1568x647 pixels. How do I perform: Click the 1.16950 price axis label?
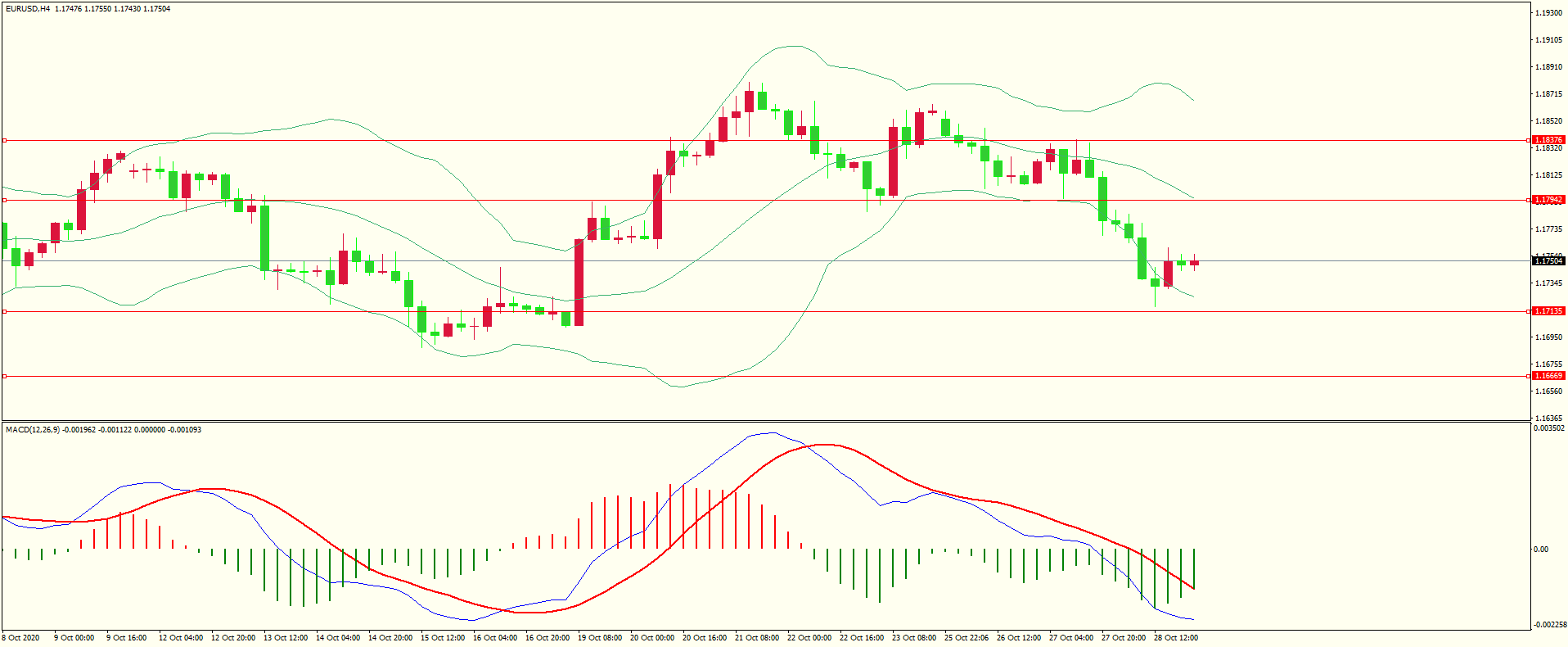tap(1548, 337)
